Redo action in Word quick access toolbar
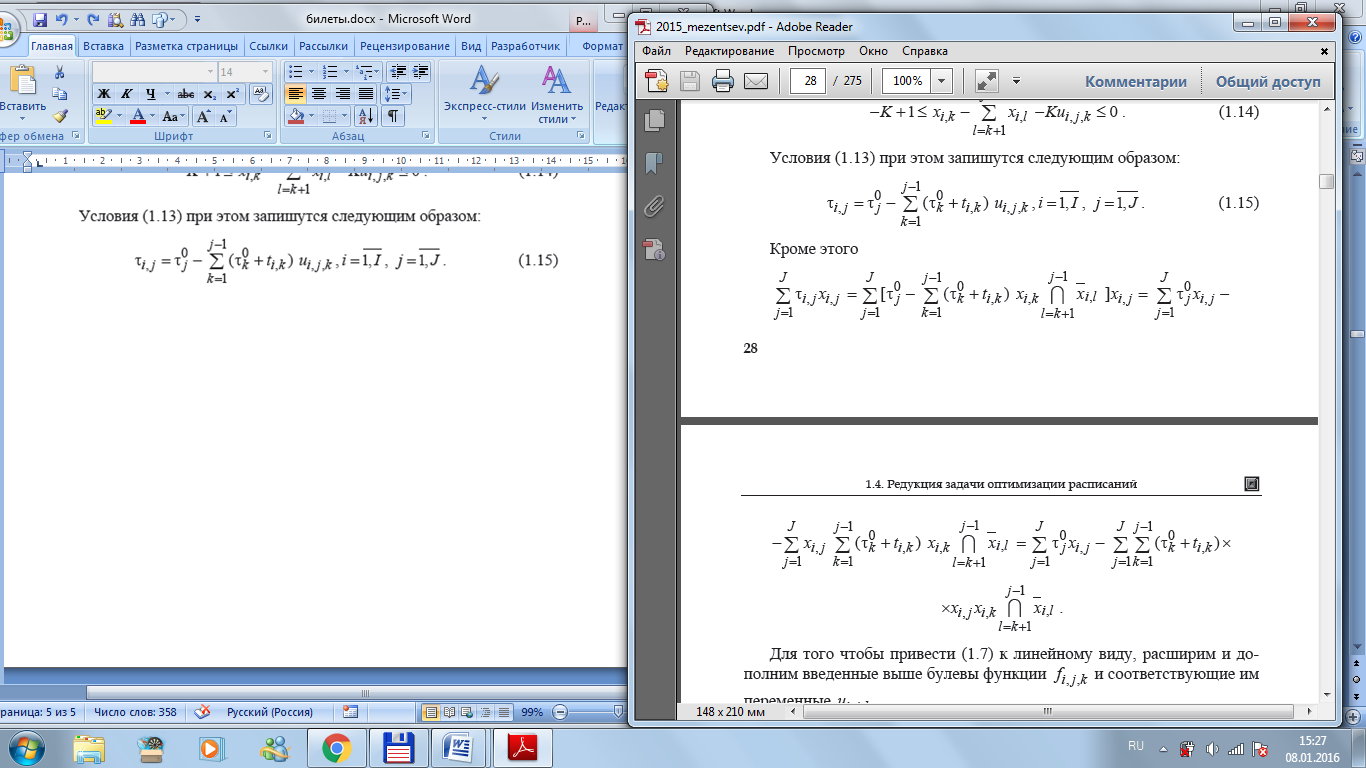The image size is (1366, 768). point(95,18)
